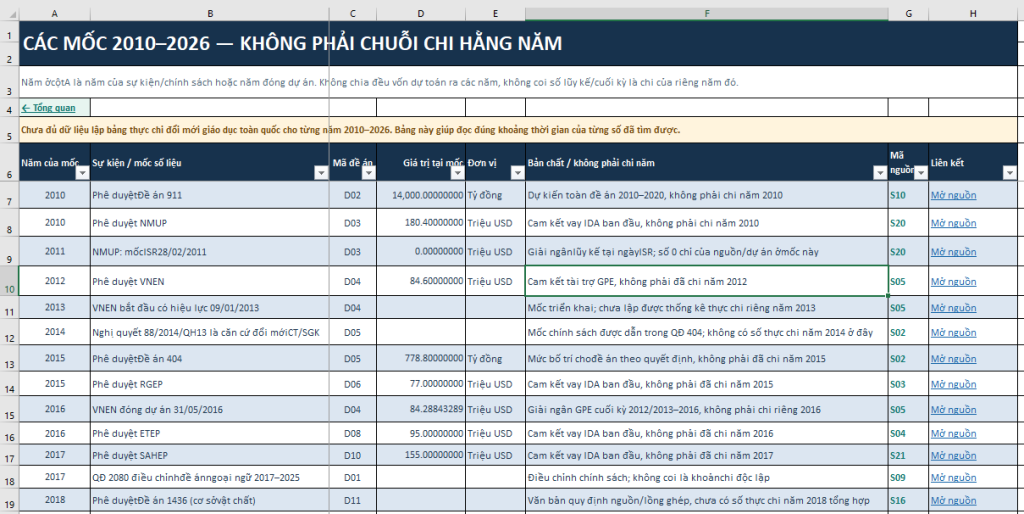Screen dimensions: 1024x514
Task: Select project code cell D11
Action: pos(353,501)
